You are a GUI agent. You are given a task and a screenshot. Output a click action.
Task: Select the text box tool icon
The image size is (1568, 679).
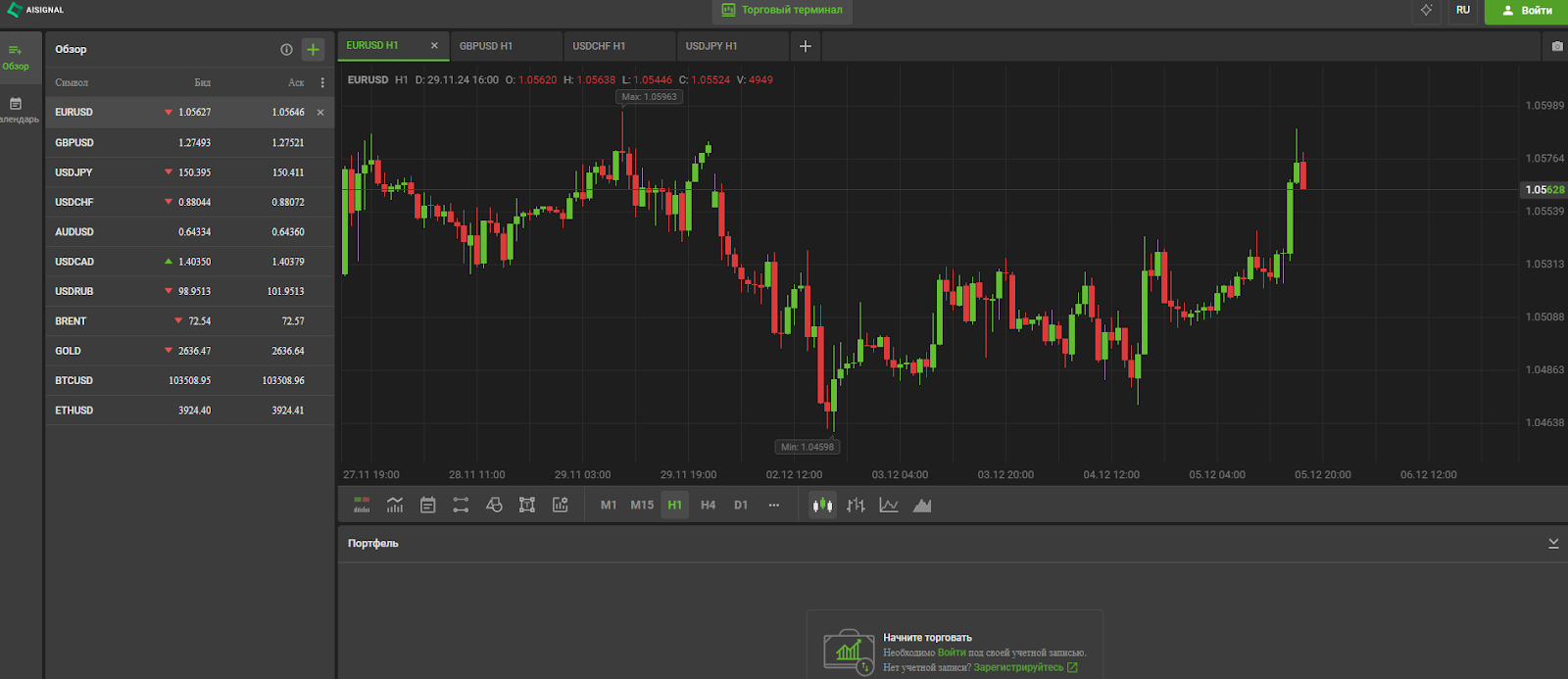(x=527, y=506)
